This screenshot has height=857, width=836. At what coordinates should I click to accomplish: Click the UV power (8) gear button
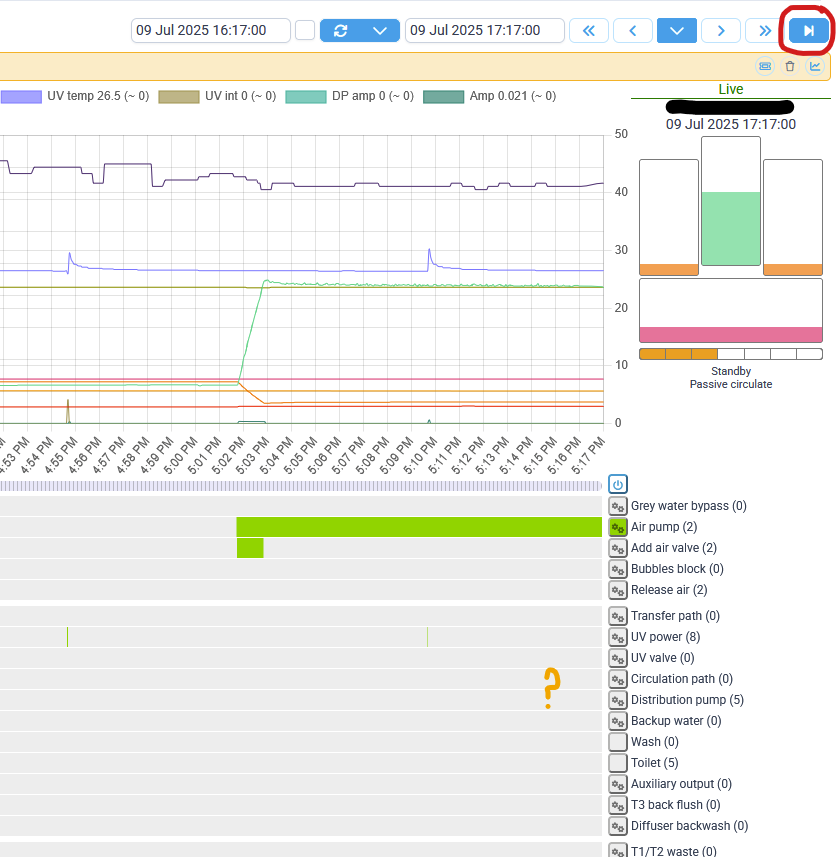[x=617, y=637]
